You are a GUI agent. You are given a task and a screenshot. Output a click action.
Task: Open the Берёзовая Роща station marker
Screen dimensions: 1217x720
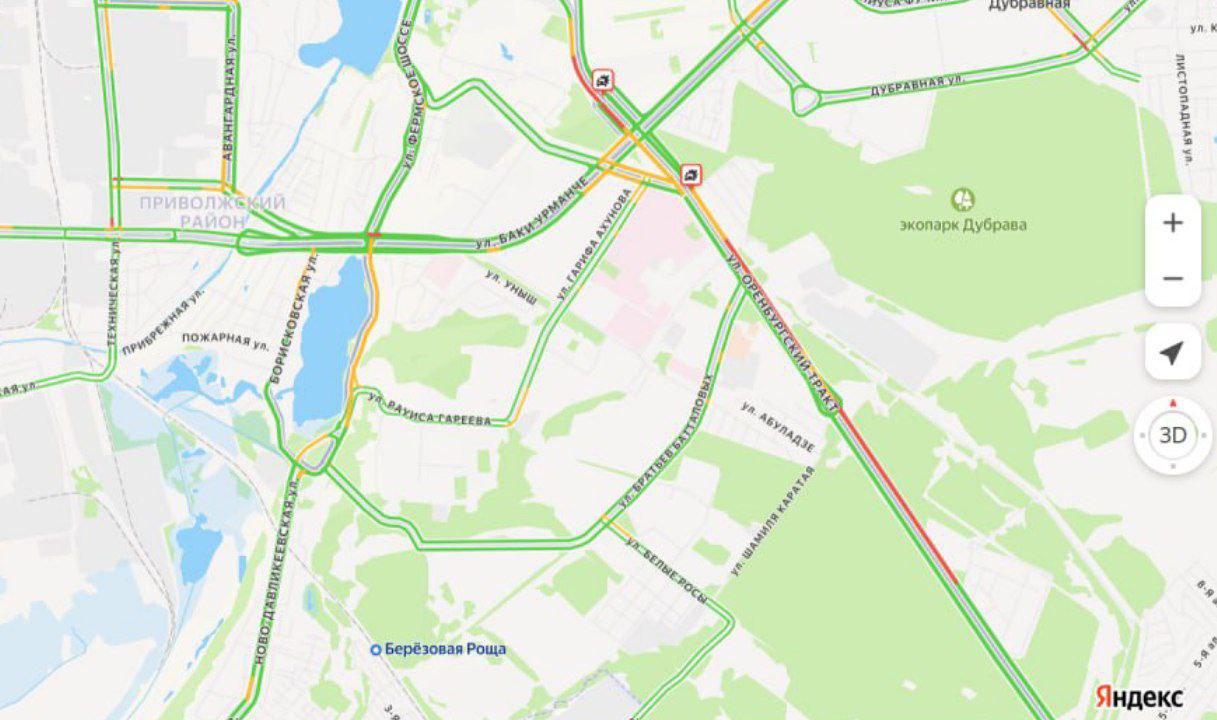pos(376,649)
